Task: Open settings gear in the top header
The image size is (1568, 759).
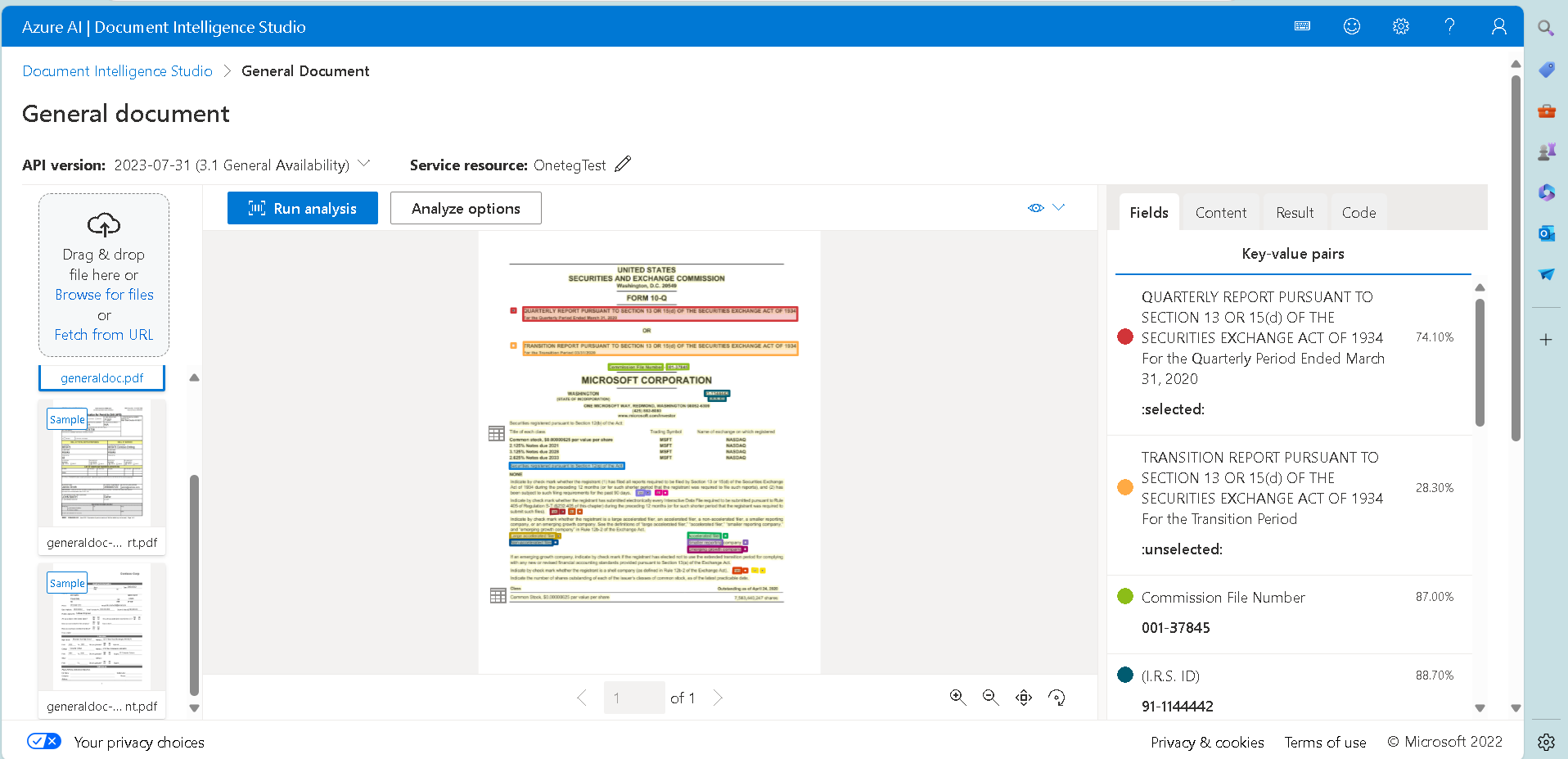Action: (x=1401, y=26)
